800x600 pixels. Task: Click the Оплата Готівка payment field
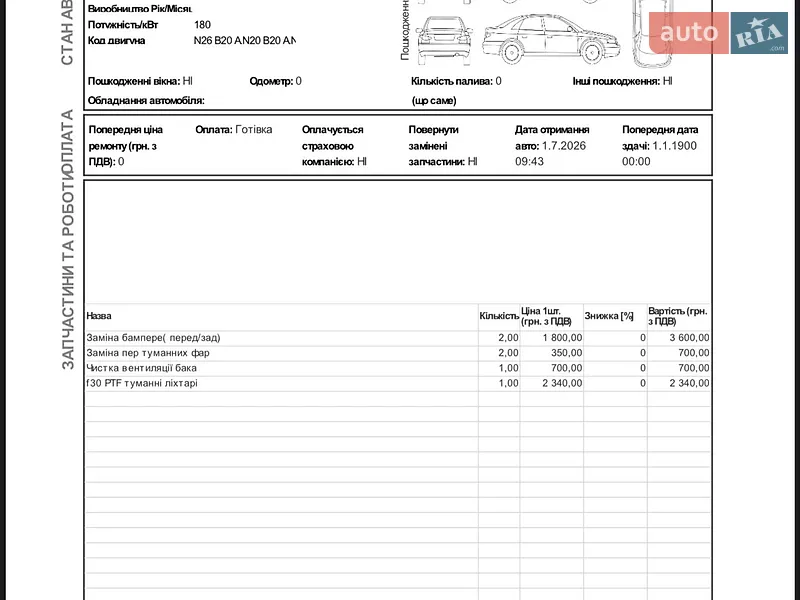[234, 130]
